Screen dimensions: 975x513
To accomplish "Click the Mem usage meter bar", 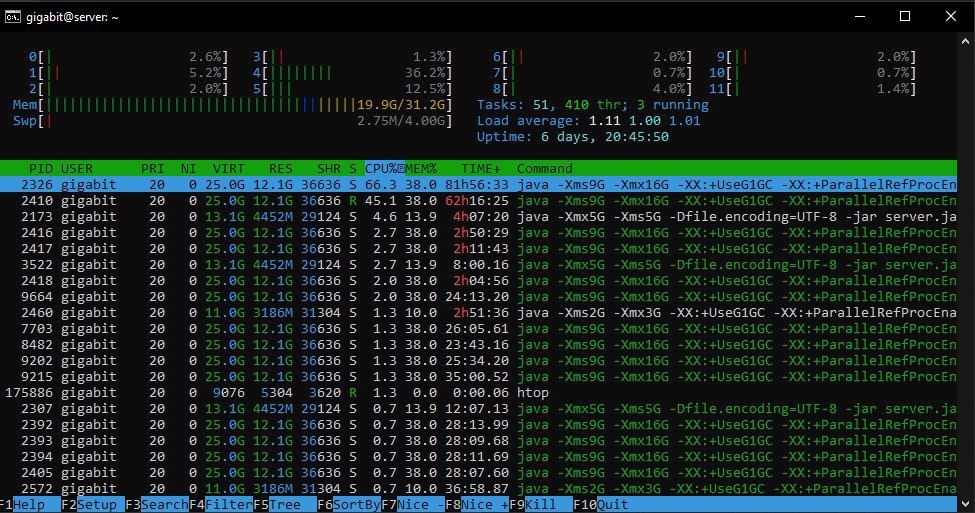I will click(x=233, y=105).
